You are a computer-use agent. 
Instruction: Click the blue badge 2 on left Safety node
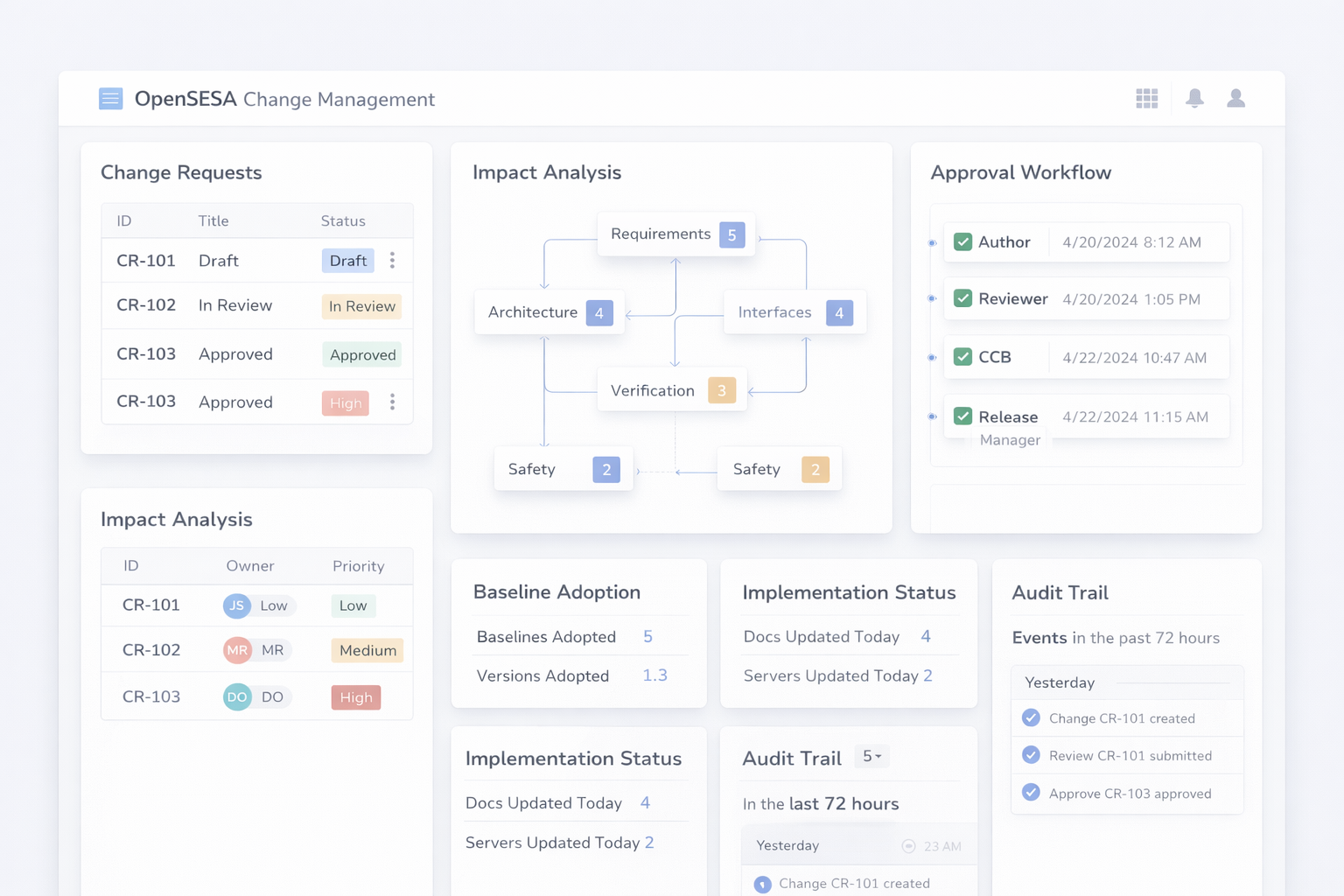click(x=606, y=470)
